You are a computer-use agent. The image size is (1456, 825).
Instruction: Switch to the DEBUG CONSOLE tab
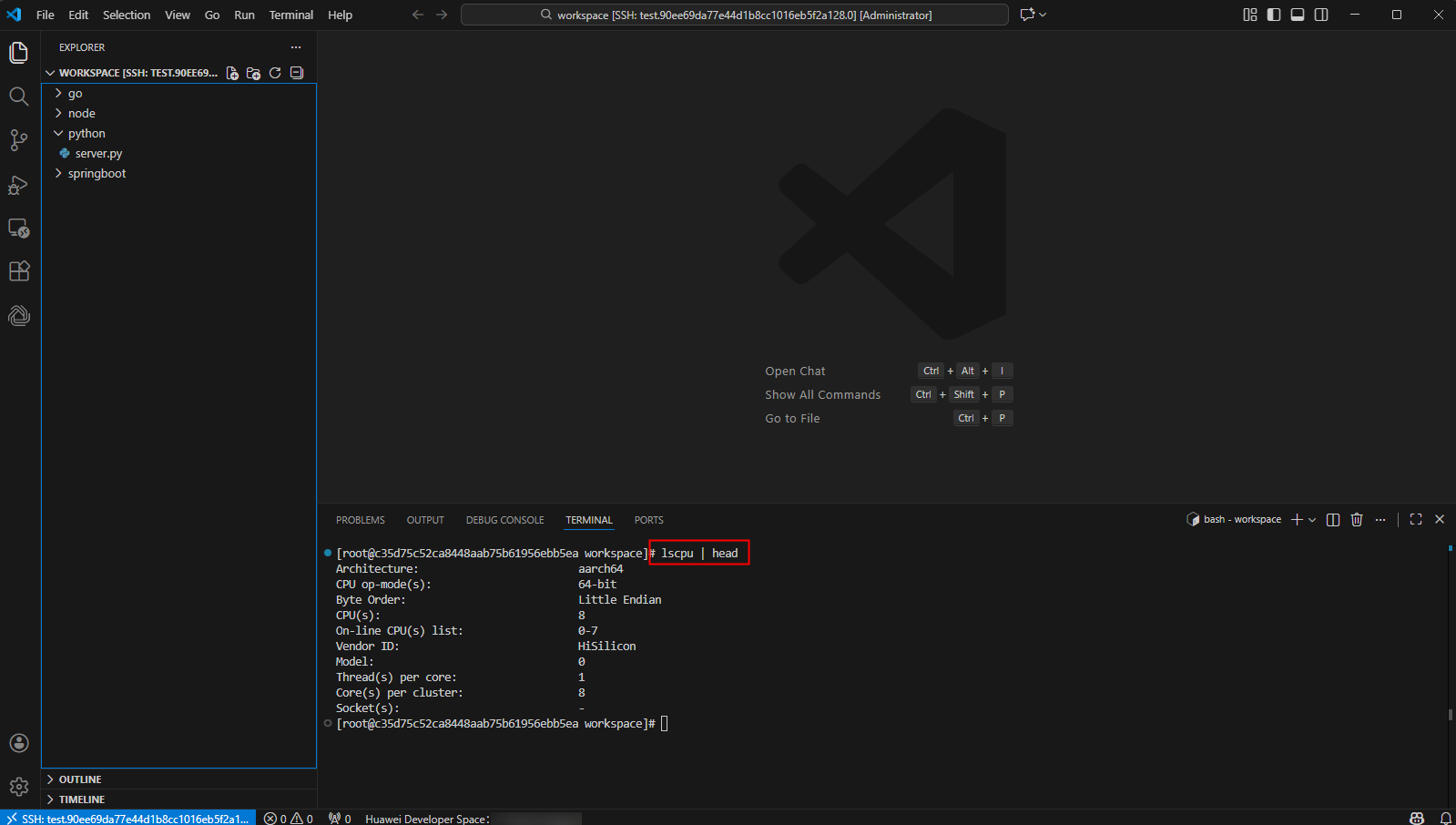pos(504,520)
